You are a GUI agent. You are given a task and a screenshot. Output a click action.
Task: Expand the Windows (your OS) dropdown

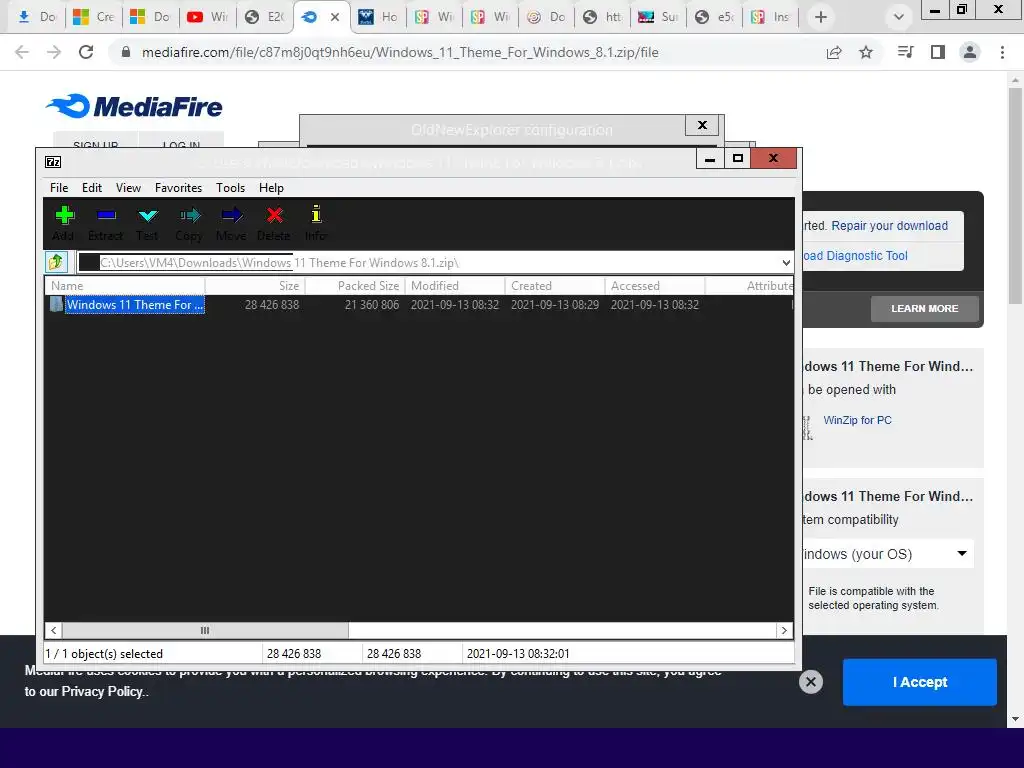click(888, 554)
